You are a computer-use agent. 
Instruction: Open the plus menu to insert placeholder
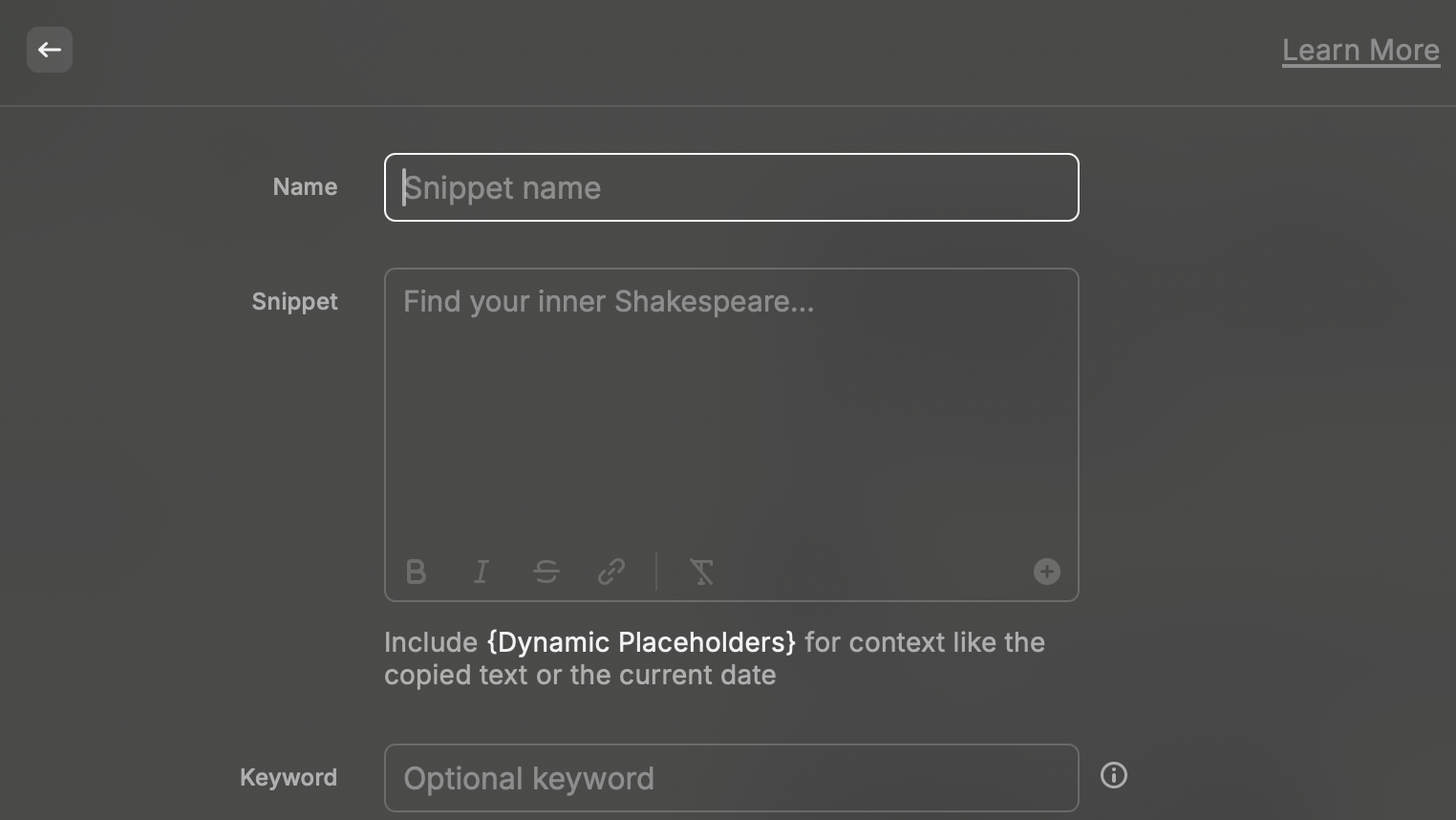(1047, 572)
